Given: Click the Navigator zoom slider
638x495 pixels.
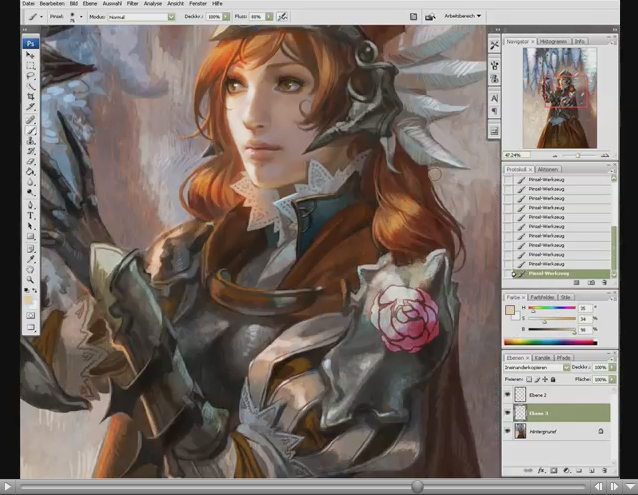Looking at the screenshot, I should (x=577, y=155).
